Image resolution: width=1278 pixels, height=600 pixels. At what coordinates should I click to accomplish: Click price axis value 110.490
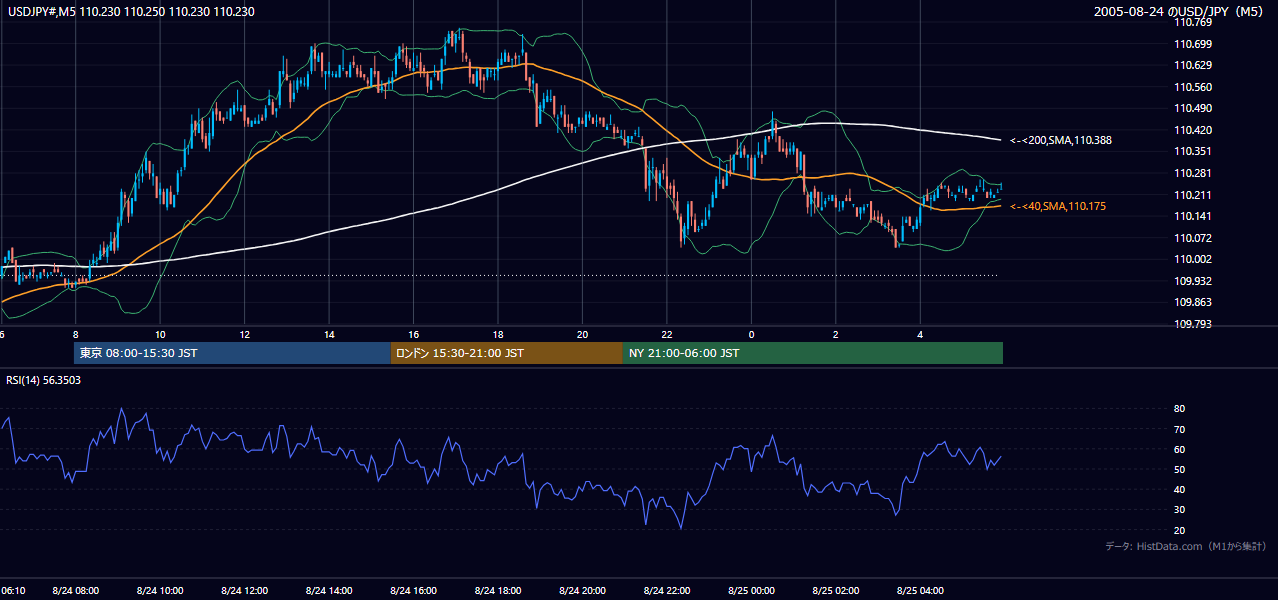click(1192, 108)
